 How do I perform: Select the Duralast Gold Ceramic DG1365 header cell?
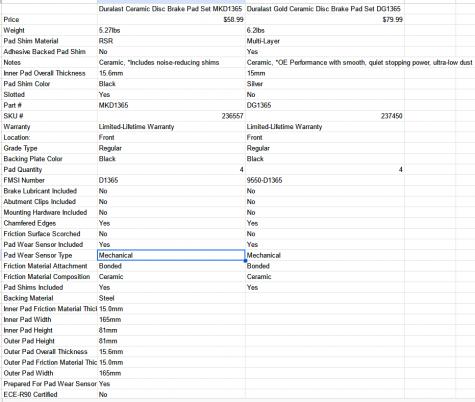click(325, 9)
